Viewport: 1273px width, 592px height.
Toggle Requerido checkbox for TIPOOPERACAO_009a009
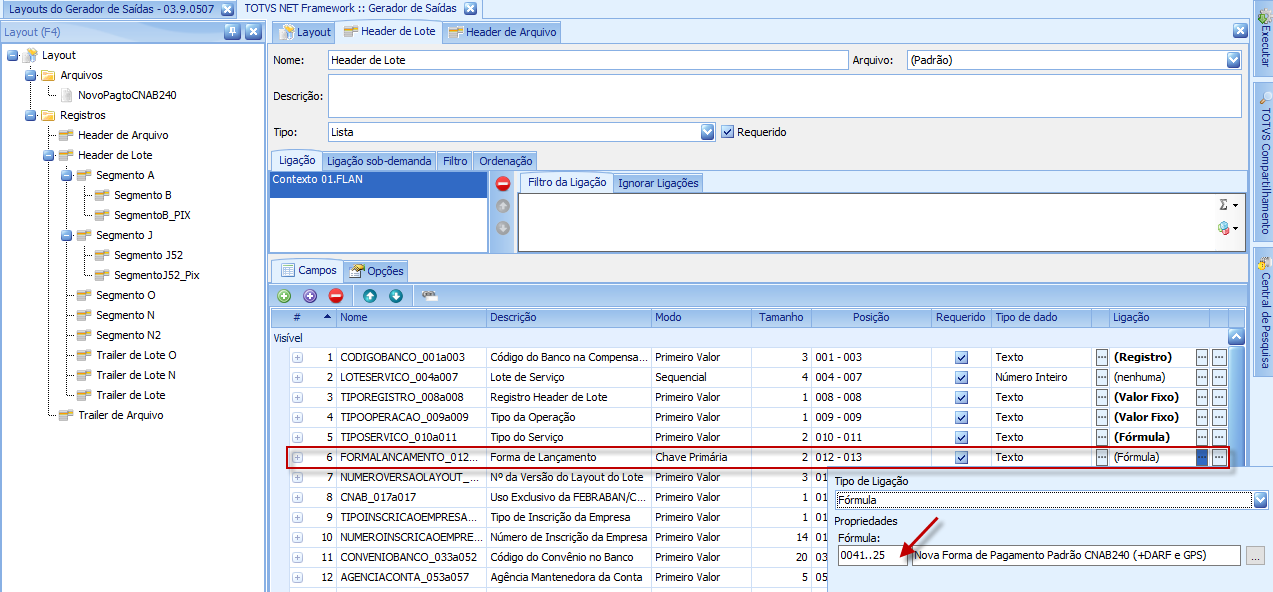(x=961, y=417)
